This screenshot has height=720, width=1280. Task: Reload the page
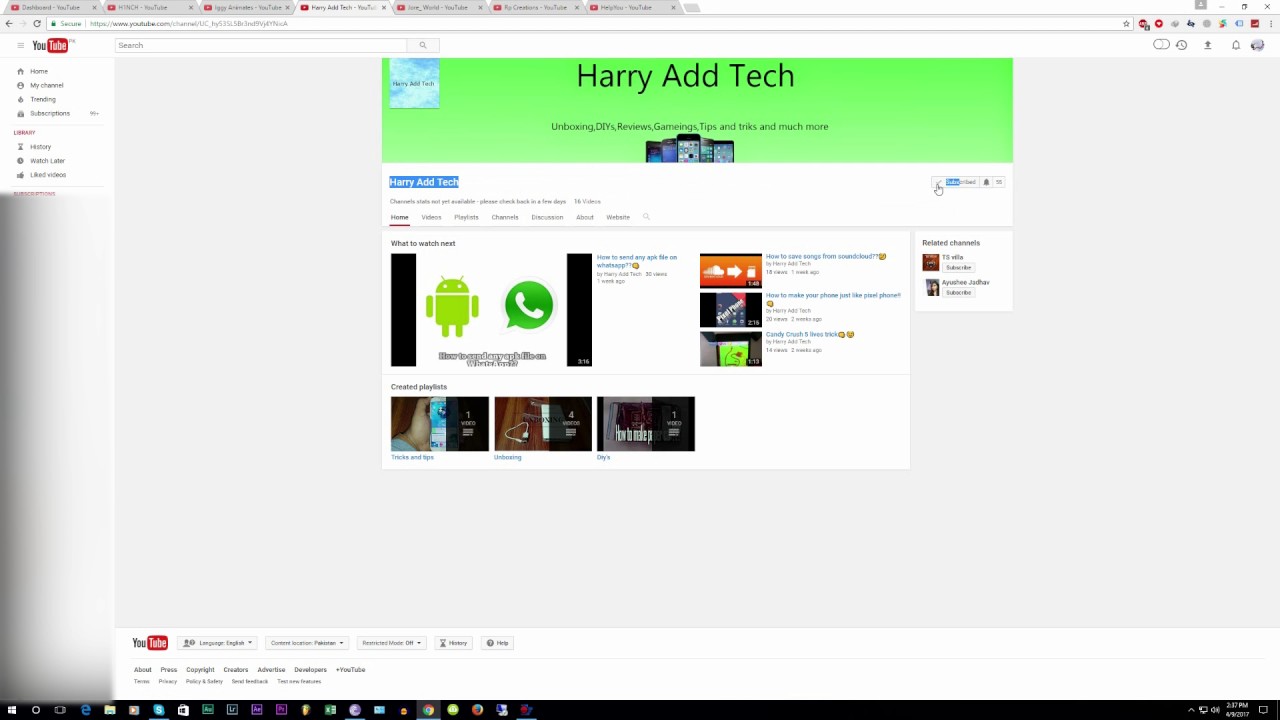(x=37, y=24)
